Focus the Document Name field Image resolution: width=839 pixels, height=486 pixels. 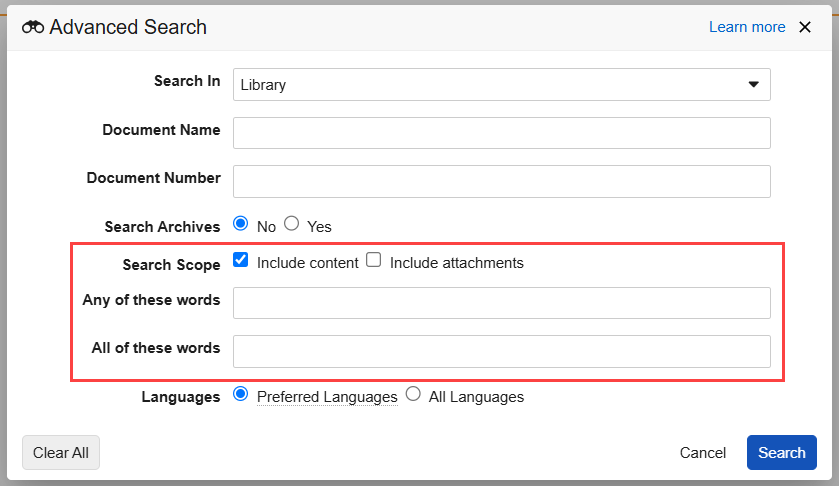point(501,133)
